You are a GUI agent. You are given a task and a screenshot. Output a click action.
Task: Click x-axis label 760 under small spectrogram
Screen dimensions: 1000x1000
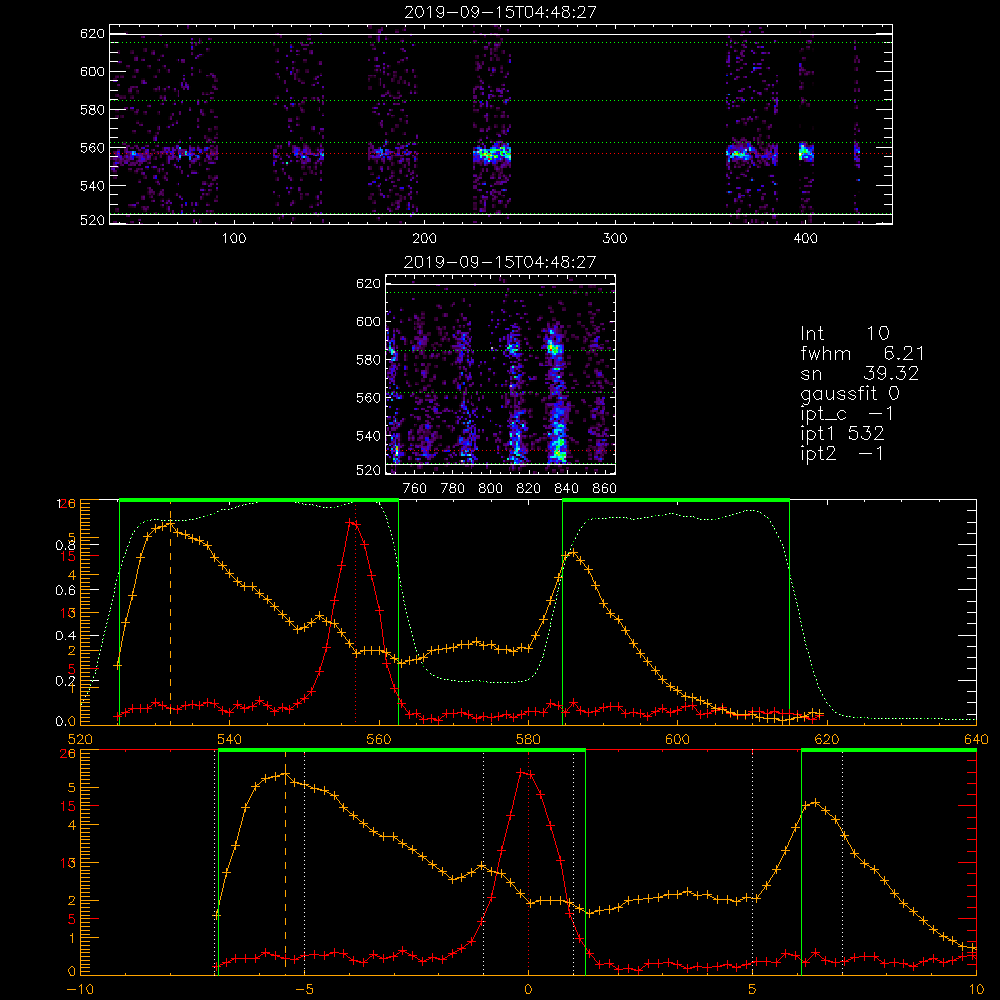415,489
